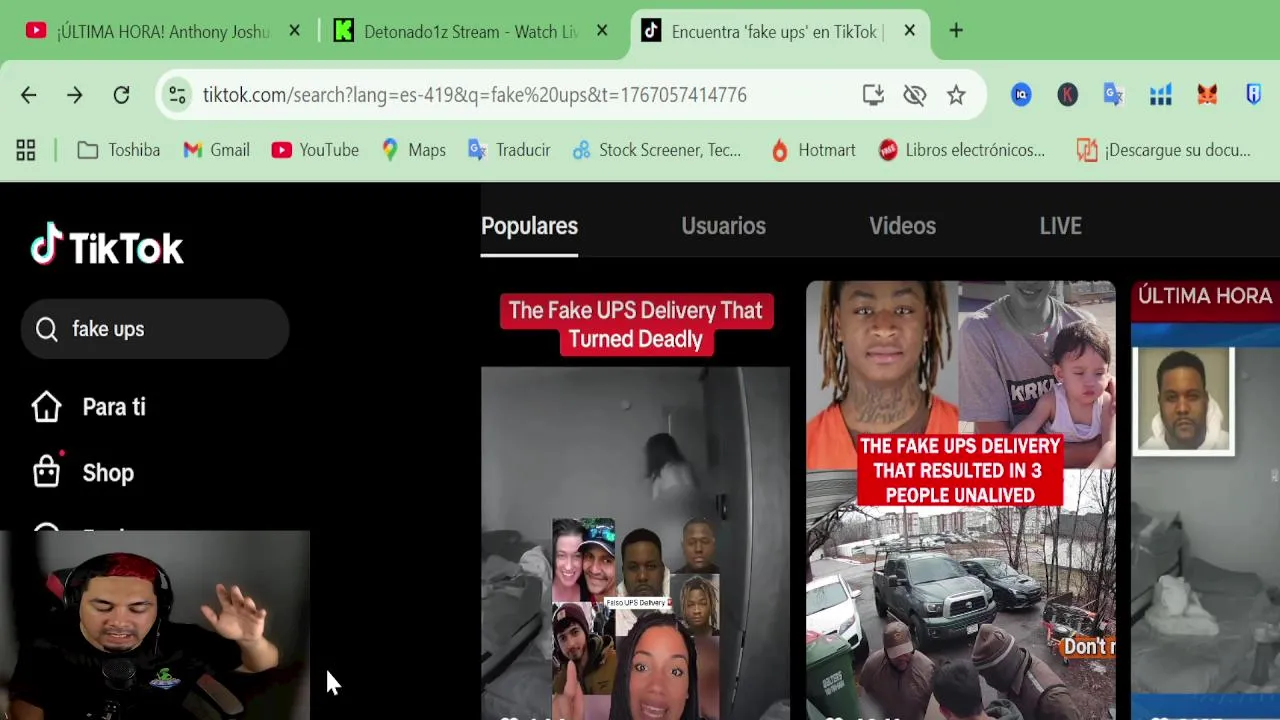
Task: Open the Toshiba bookmark folder
Action: point(119,150)
